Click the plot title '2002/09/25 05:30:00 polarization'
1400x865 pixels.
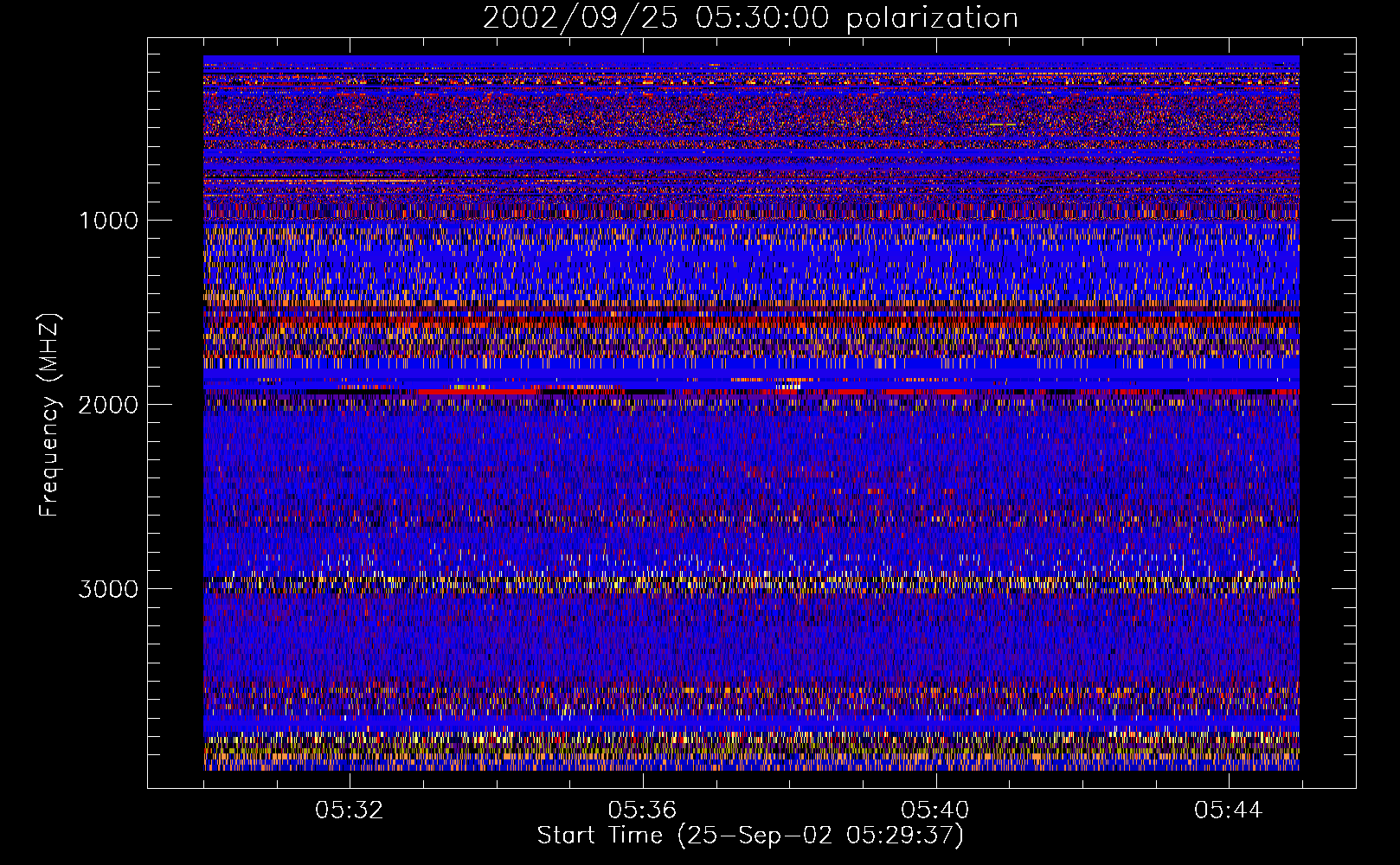pyautogui.click(x=750, y=18)
